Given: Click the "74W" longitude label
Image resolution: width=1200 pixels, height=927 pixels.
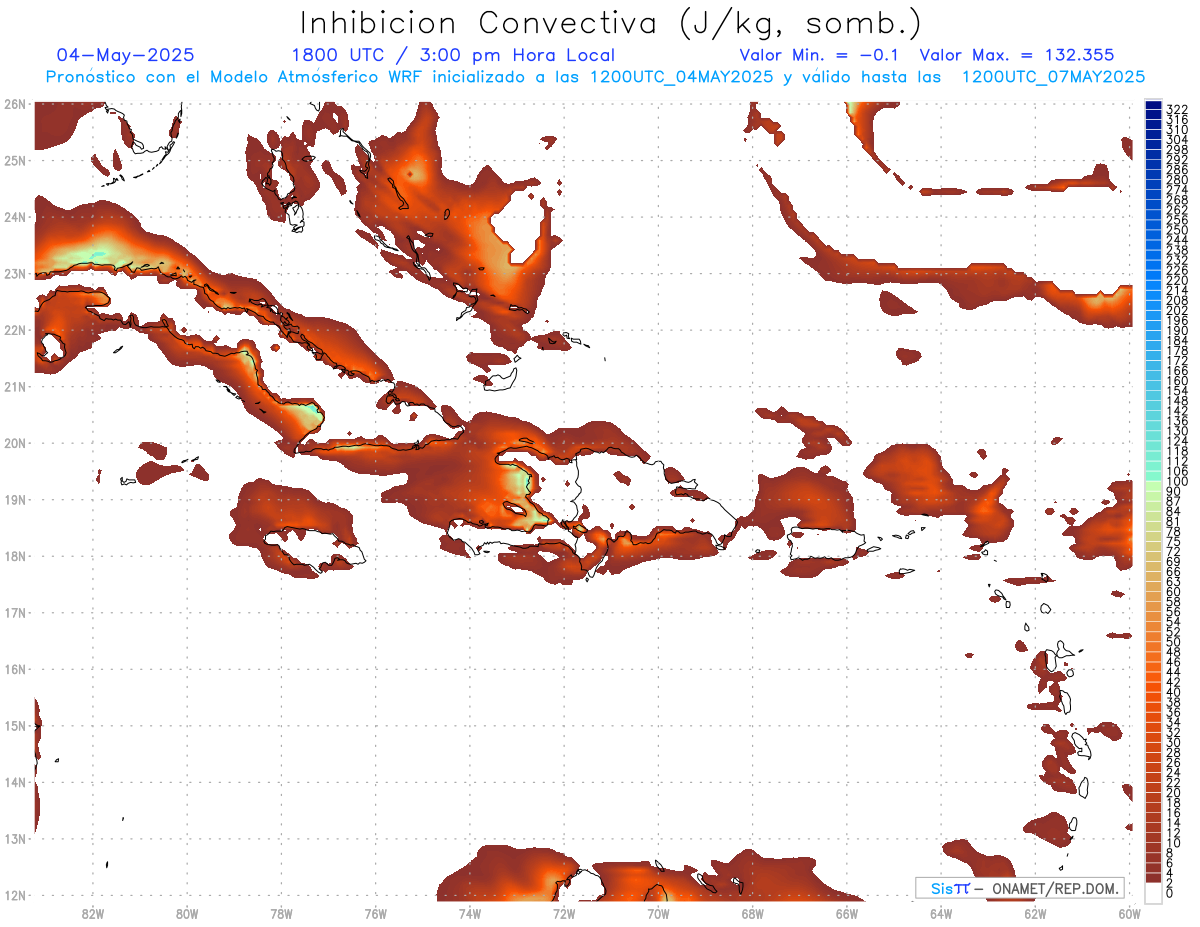Looking at the screenshot, I should [x=470, y=913].
